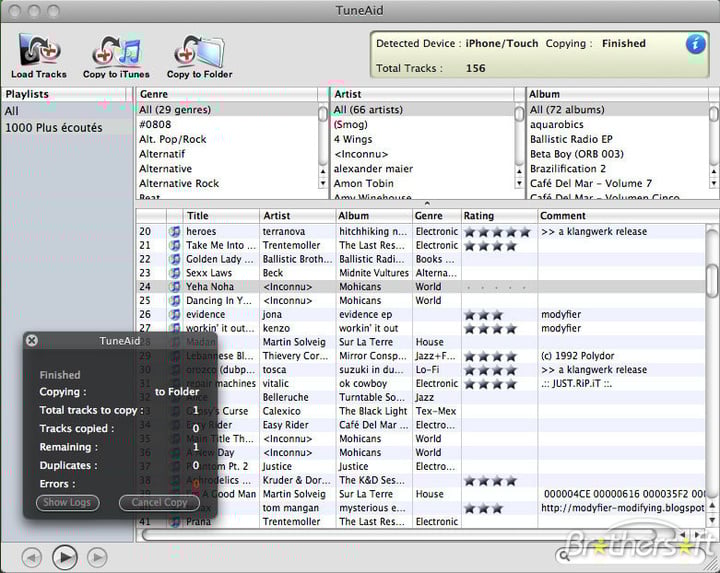The width and height of the screenshot is (720, 573).
Task: Click the Artist list scroll up arrow
Action: tap(519, 171)
